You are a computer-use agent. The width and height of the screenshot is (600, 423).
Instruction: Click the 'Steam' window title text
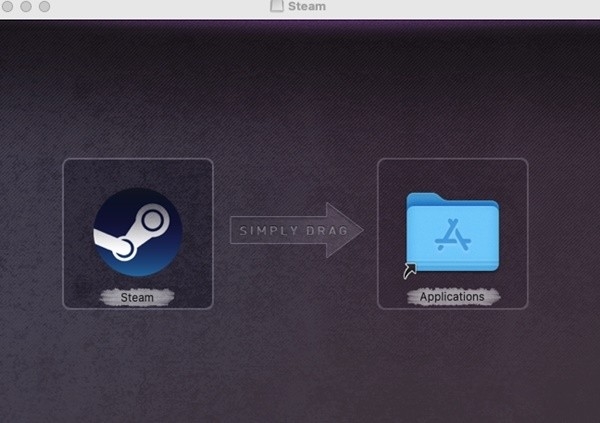click(x=307, y=7)
